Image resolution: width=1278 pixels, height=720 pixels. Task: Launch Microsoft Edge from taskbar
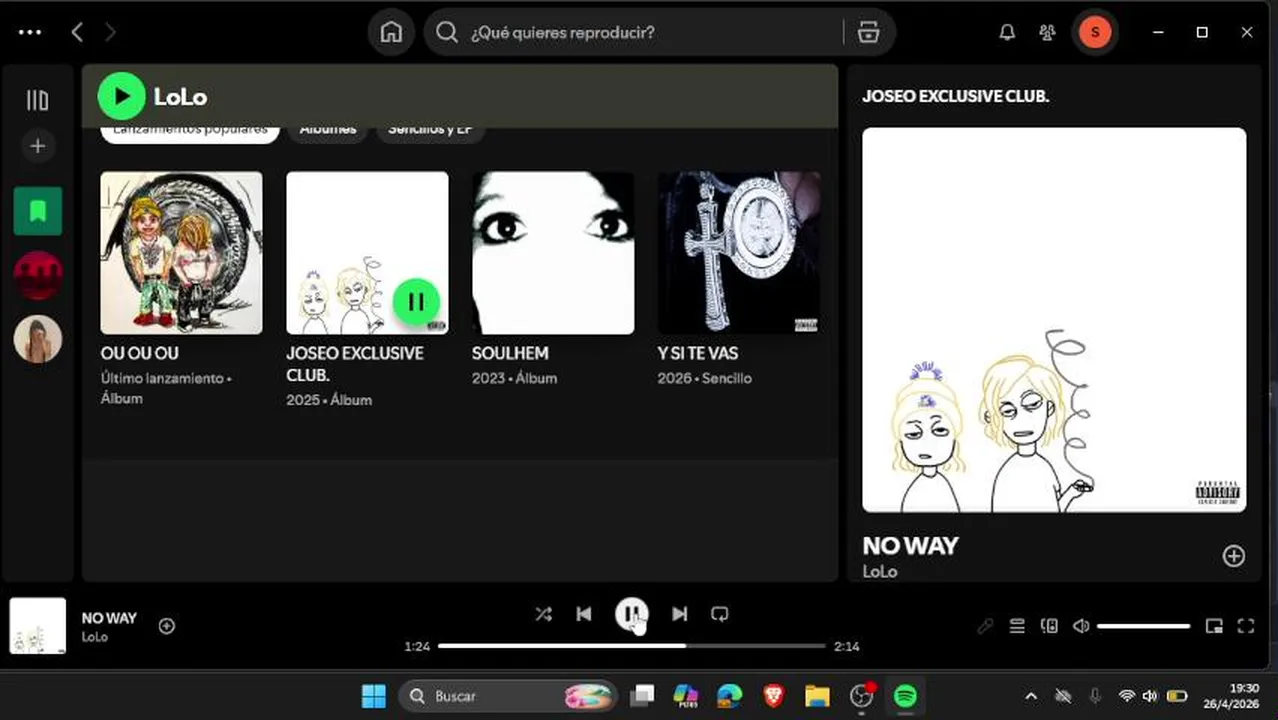click(x=730, y=696)
